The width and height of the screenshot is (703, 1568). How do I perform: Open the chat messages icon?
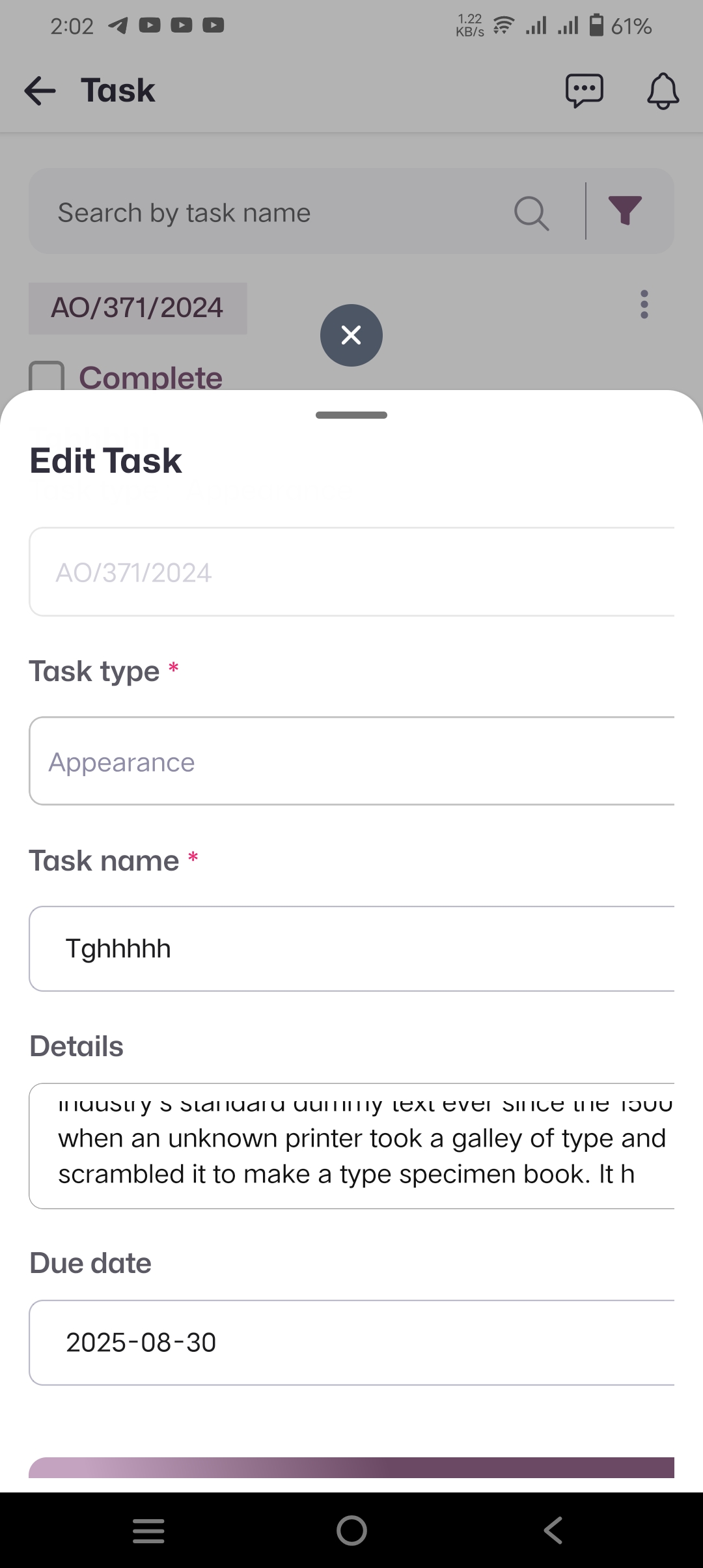click(584, 91)
